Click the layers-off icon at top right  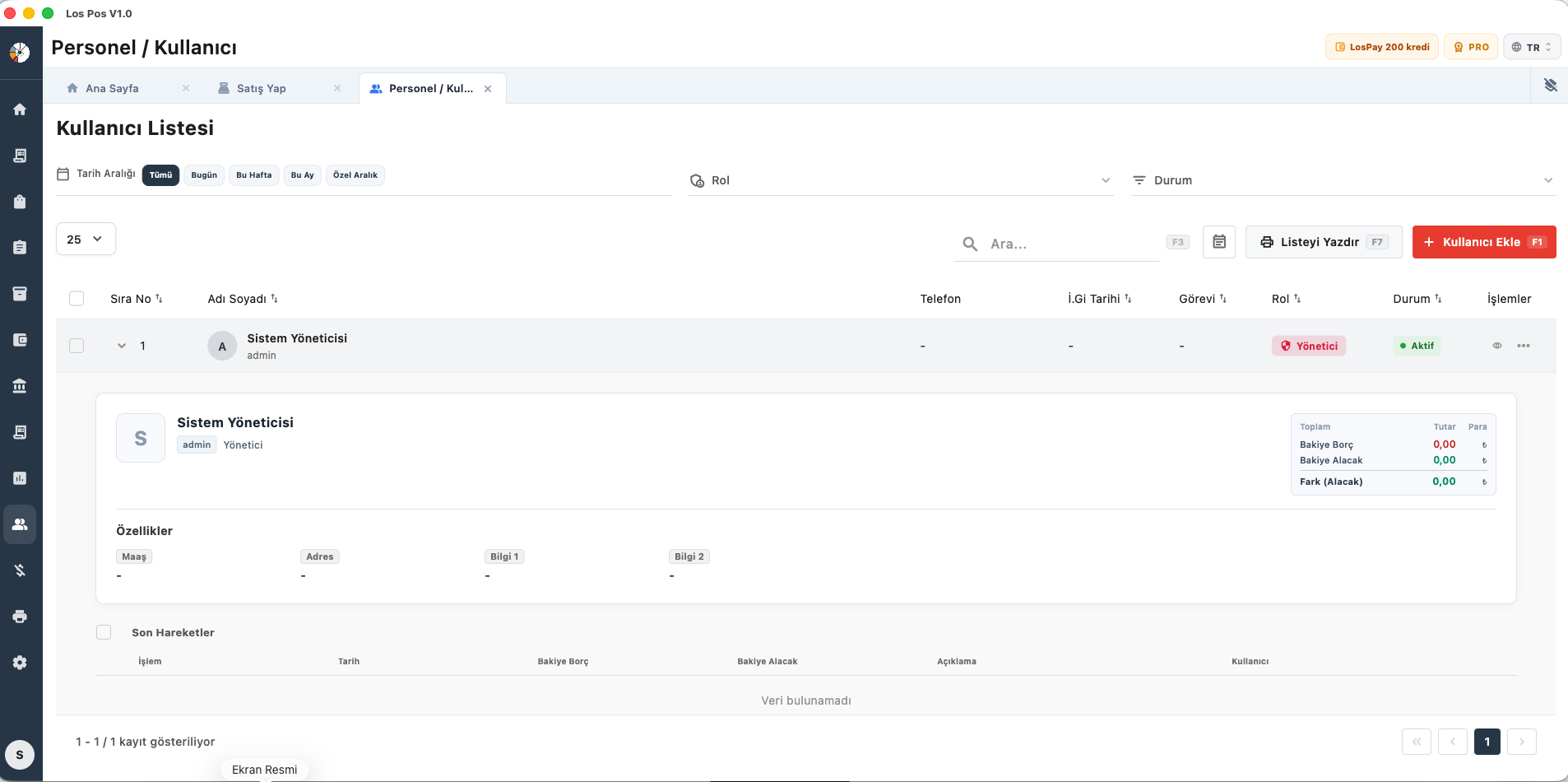1550,86
